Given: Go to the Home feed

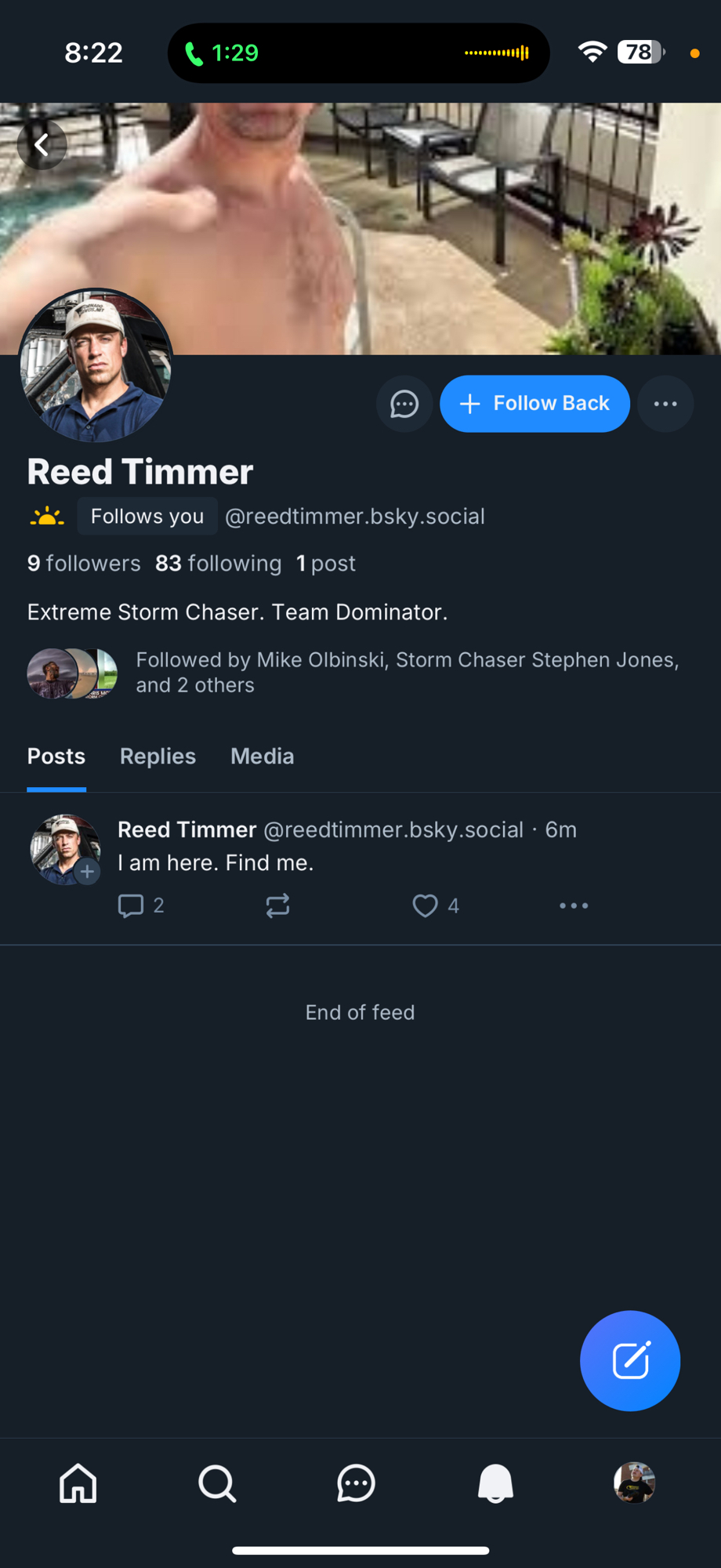Looking at the screenshot, I should (78, 1483).
